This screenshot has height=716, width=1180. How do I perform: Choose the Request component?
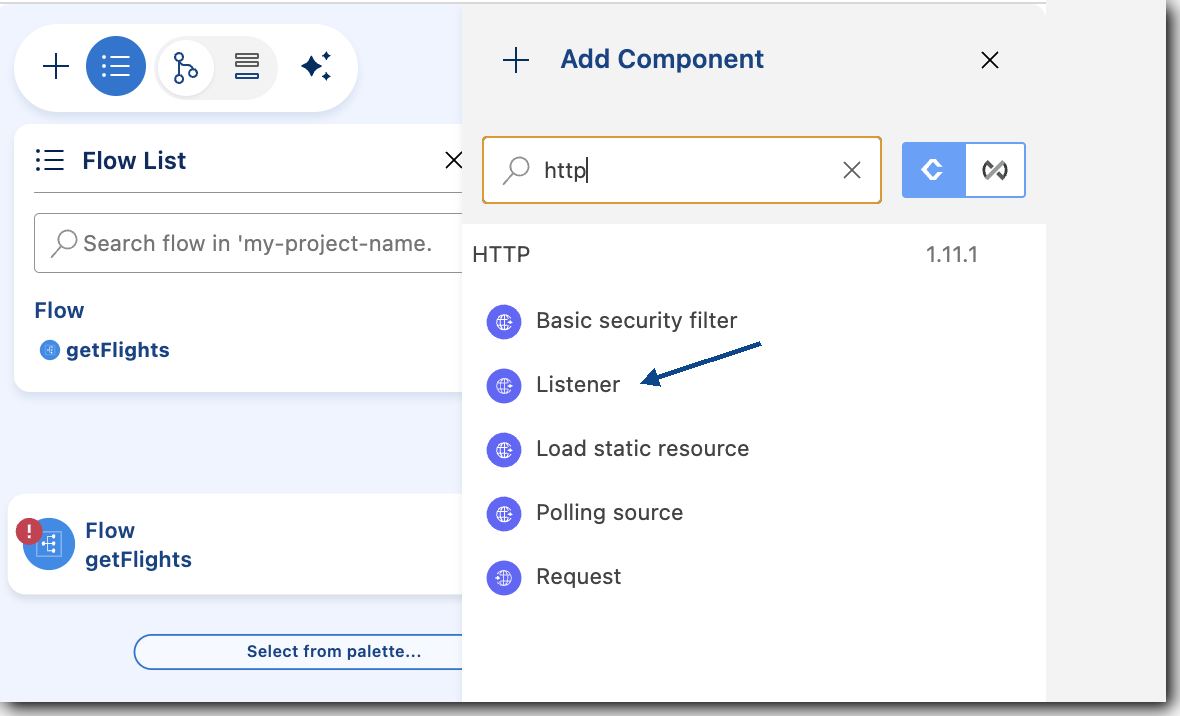pos(579,577)
